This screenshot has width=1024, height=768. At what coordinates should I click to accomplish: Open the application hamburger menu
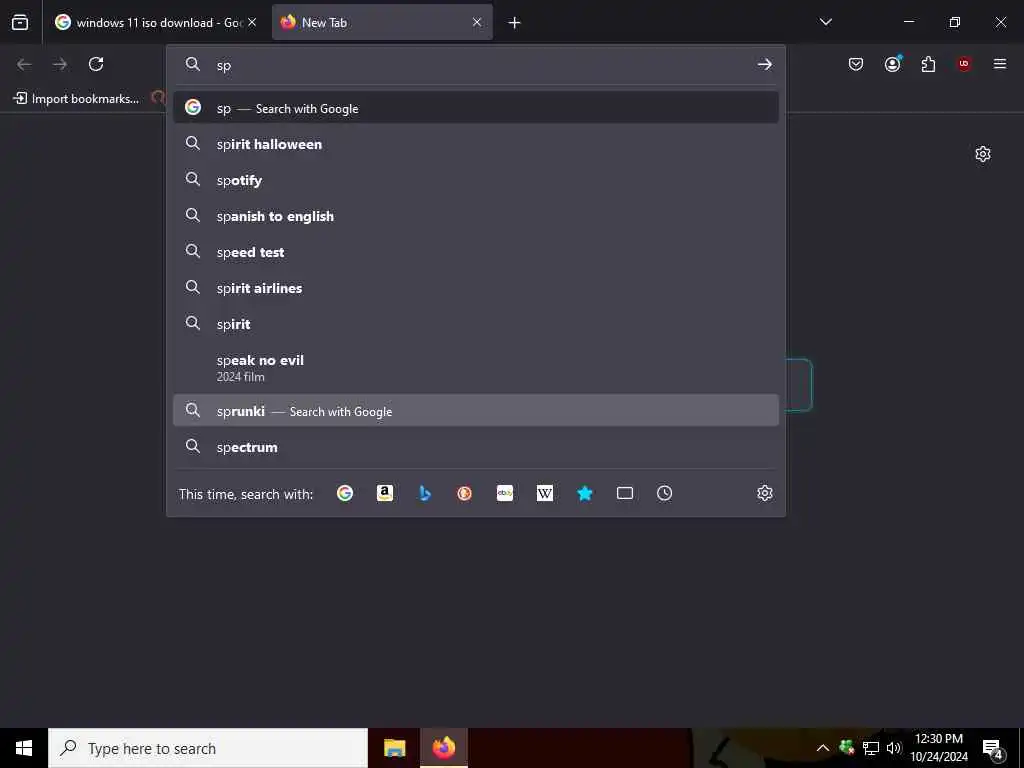tap(1000, 64)
